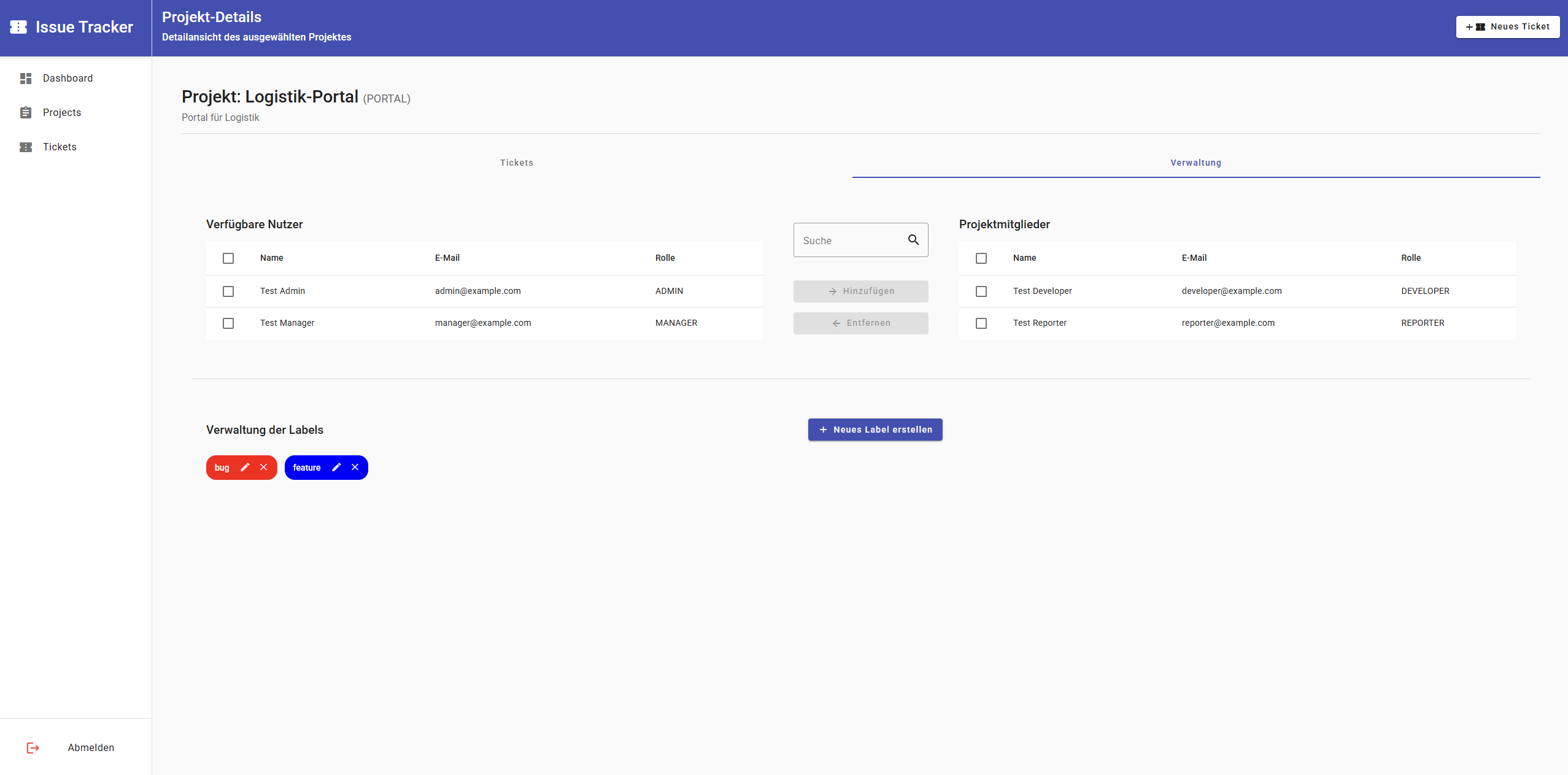Click the Neues Ticket button
1568x775 pixels.
click(x=1508, y=27)
